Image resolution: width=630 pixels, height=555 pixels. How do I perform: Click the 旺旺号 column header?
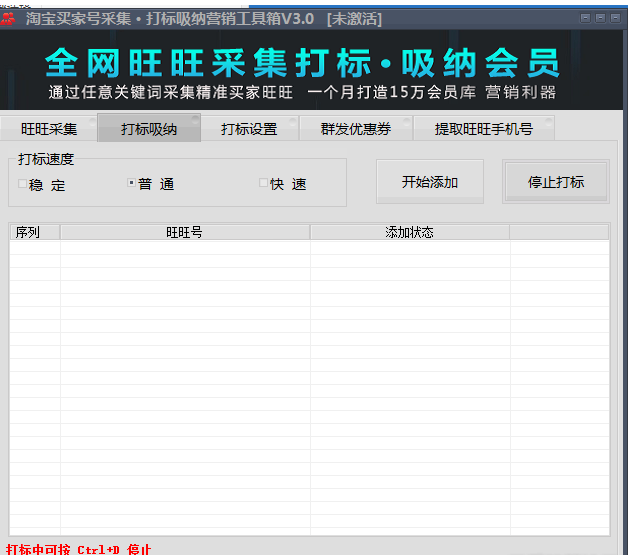(185, 232)
